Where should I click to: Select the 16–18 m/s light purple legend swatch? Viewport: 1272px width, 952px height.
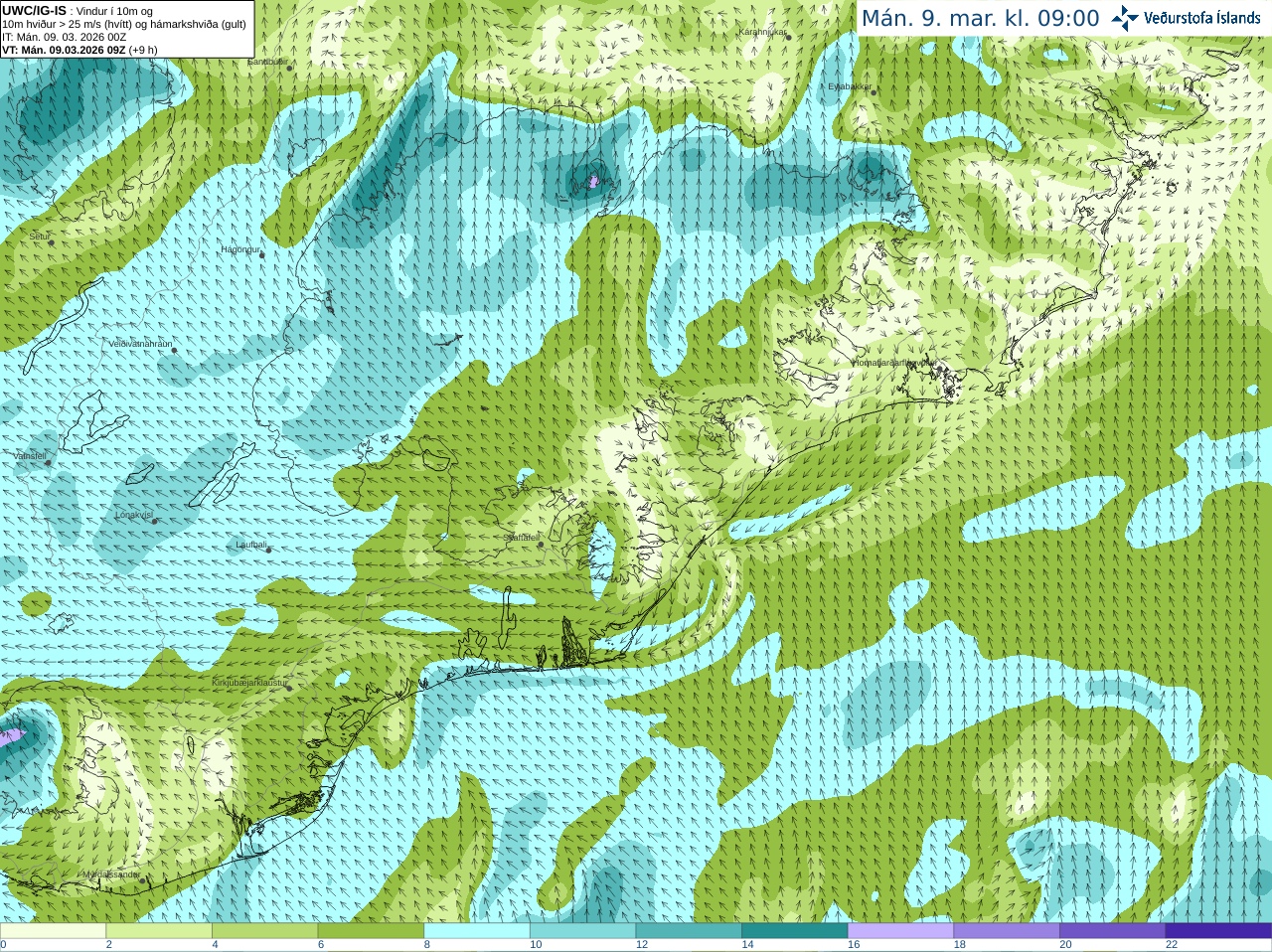(x=900, y=931)
